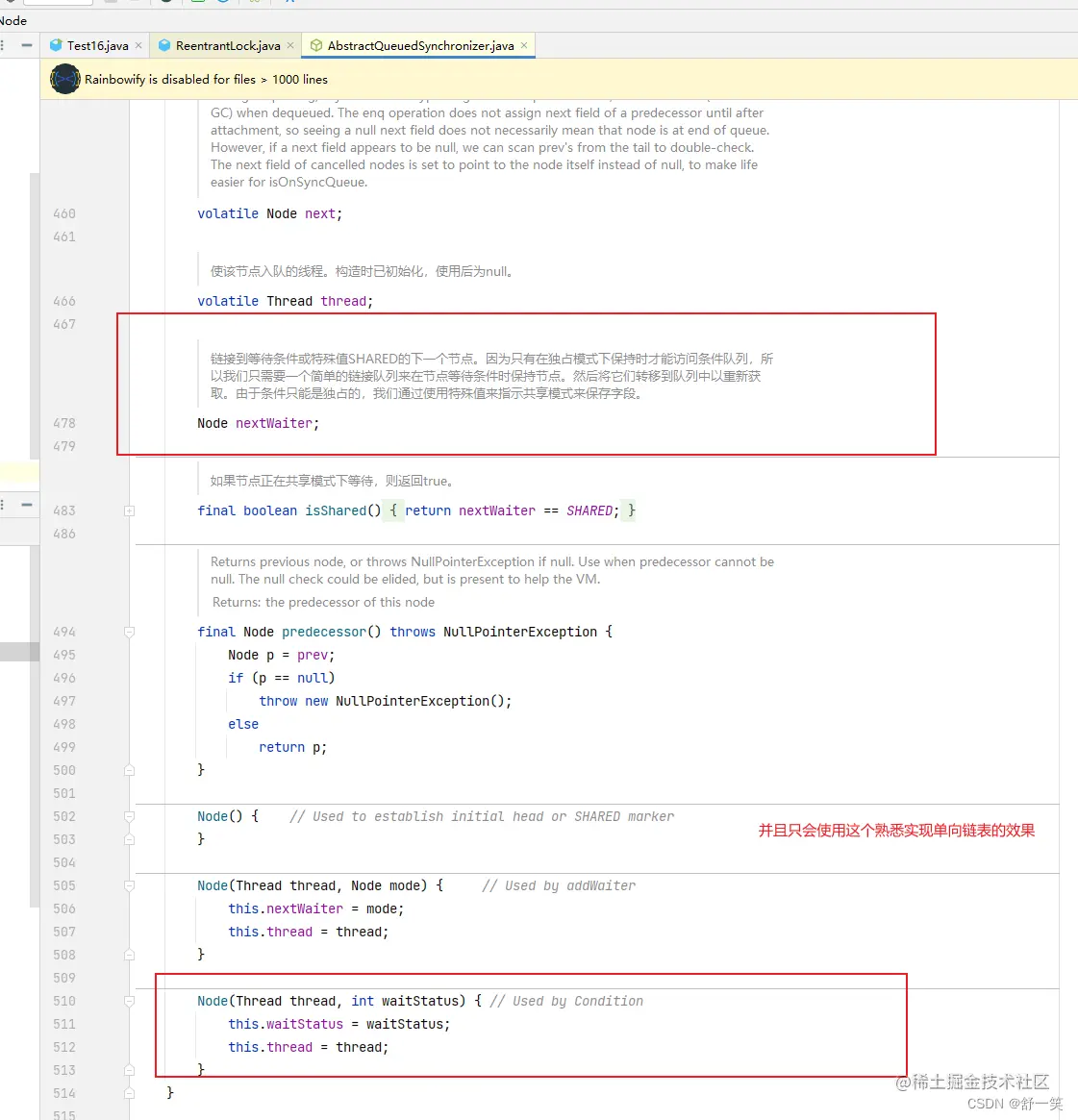Click gutter line number 511
1078x1120 pixels.
point(64,1024)
